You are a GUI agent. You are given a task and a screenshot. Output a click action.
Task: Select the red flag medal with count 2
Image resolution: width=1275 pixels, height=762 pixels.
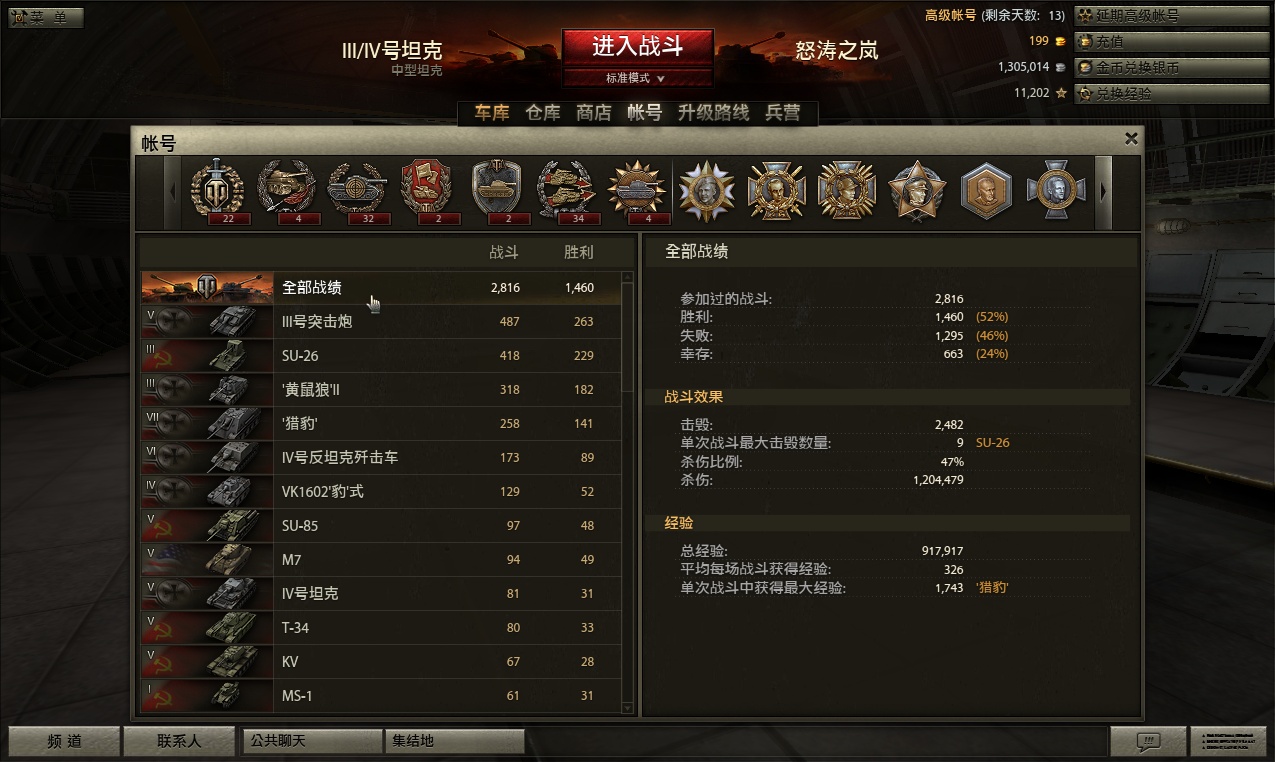pyautogui.click(x=427, y=191)
